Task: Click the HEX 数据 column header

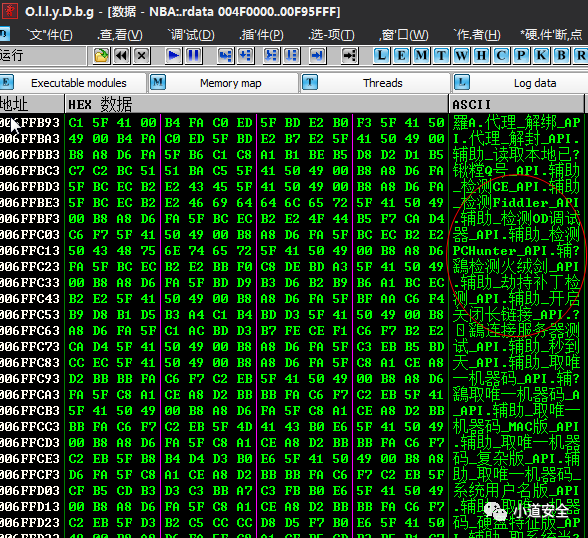Action: tap(257, 104)
